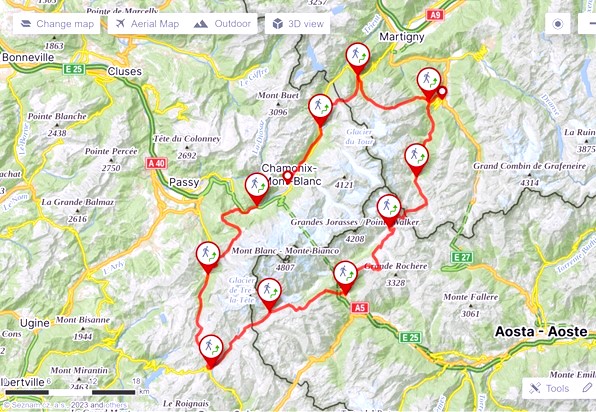
Task: Click the map scale bar
Action: tap(70, 392)
